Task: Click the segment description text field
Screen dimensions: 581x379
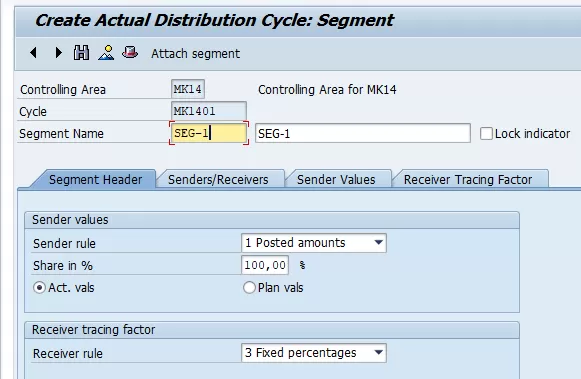Action: [363, 133]
